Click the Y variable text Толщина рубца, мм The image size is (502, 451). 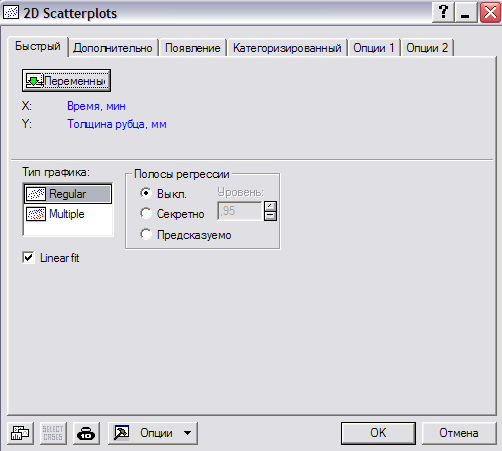pos(117,124)
